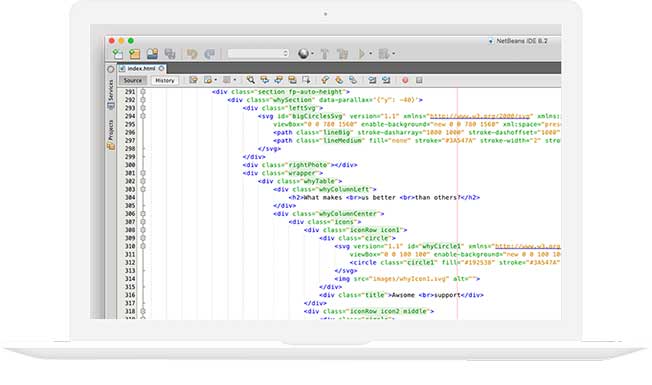This screenshot has width=652, height=385.
Task: Click the browser globe icon
Action: pos(304,54)
